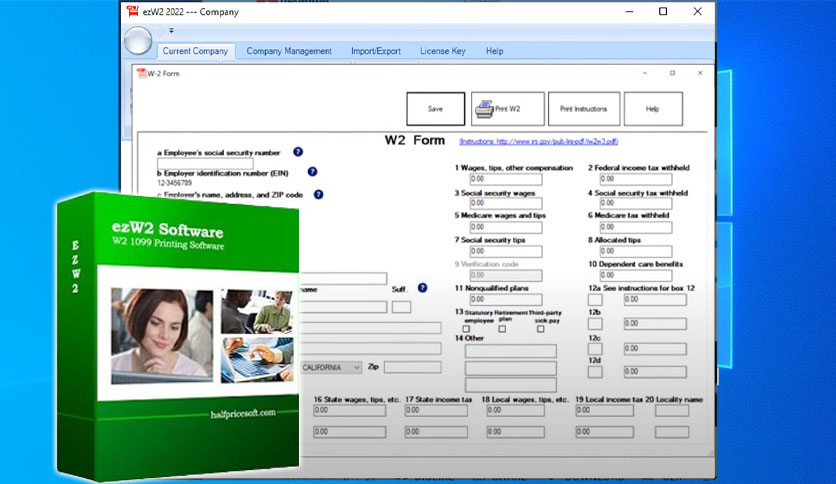
Task: Click the Dependent care benefits field
Action: [x=636, y=275]
